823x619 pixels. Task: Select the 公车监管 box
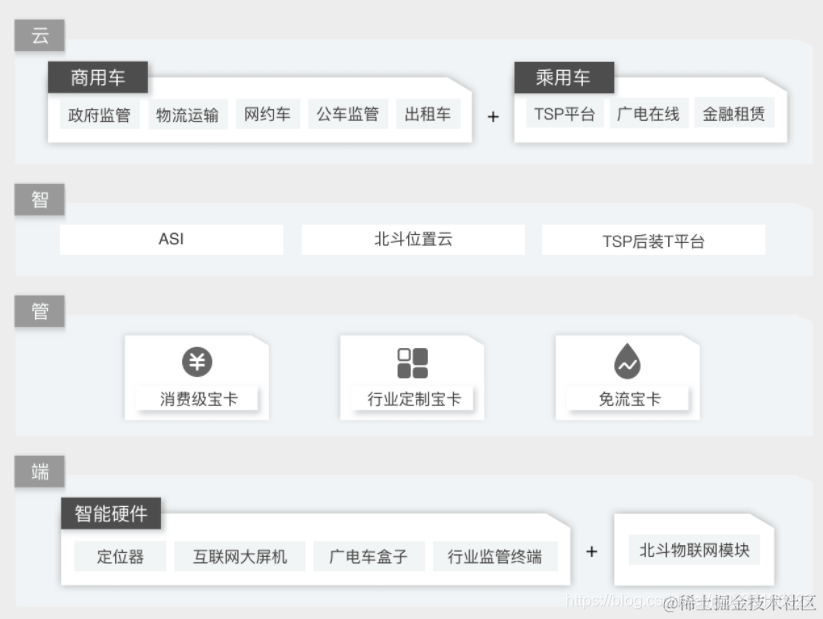[x=348, y=114]
